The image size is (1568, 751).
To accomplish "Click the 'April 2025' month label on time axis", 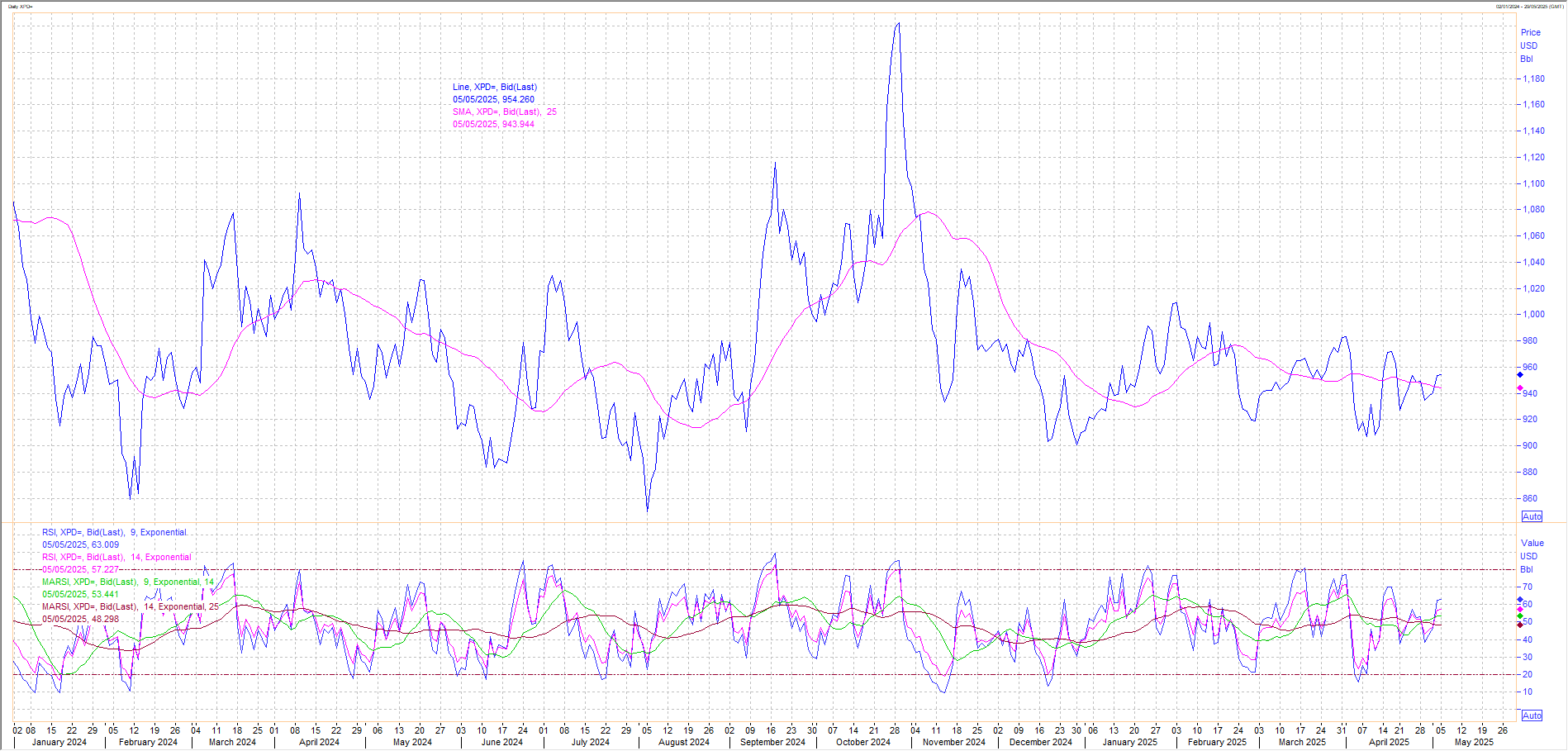I will click(x=1390, y=742).
